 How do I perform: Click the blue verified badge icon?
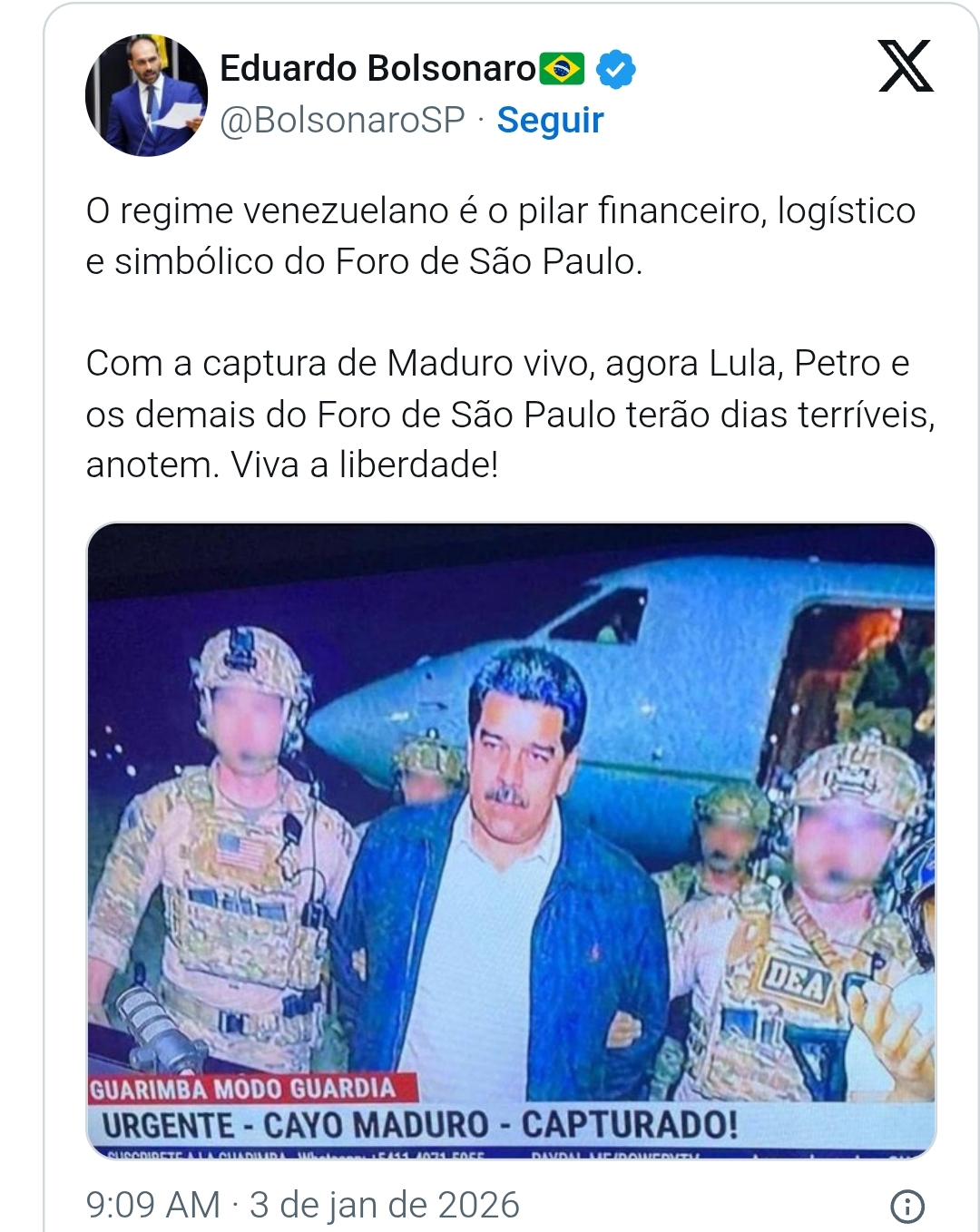pos(616,69)
